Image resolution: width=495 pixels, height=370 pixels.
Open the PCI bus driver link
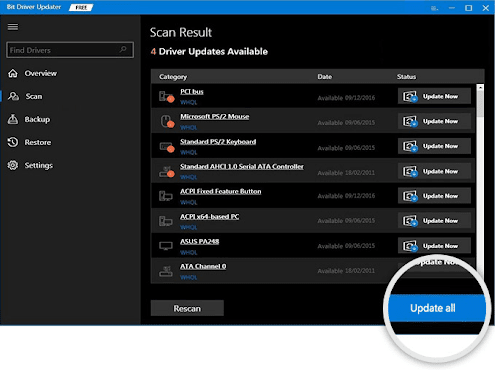point(192,92)
